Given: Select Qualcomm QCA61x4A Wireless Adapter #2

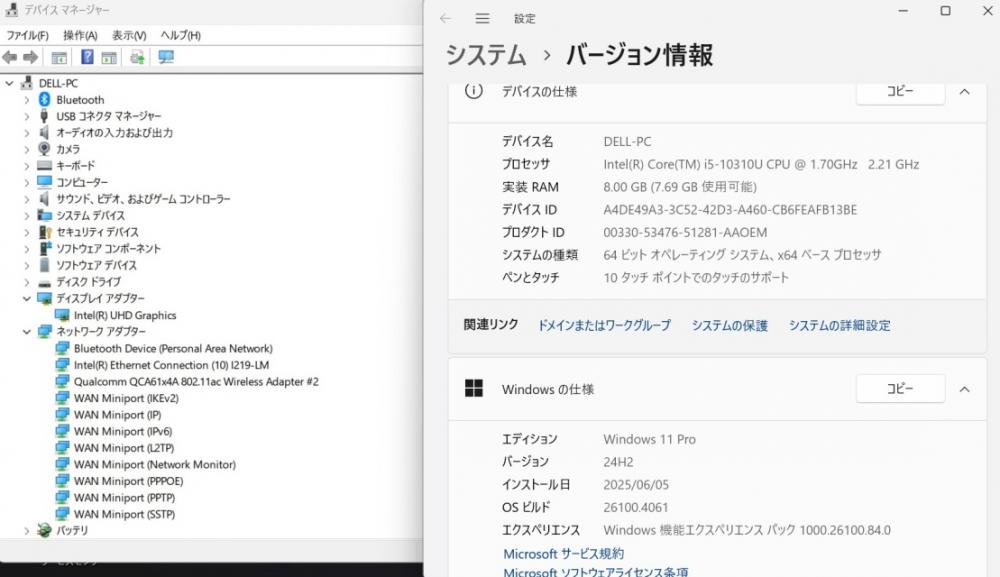Looking at the screenshot, I should 196,381.
